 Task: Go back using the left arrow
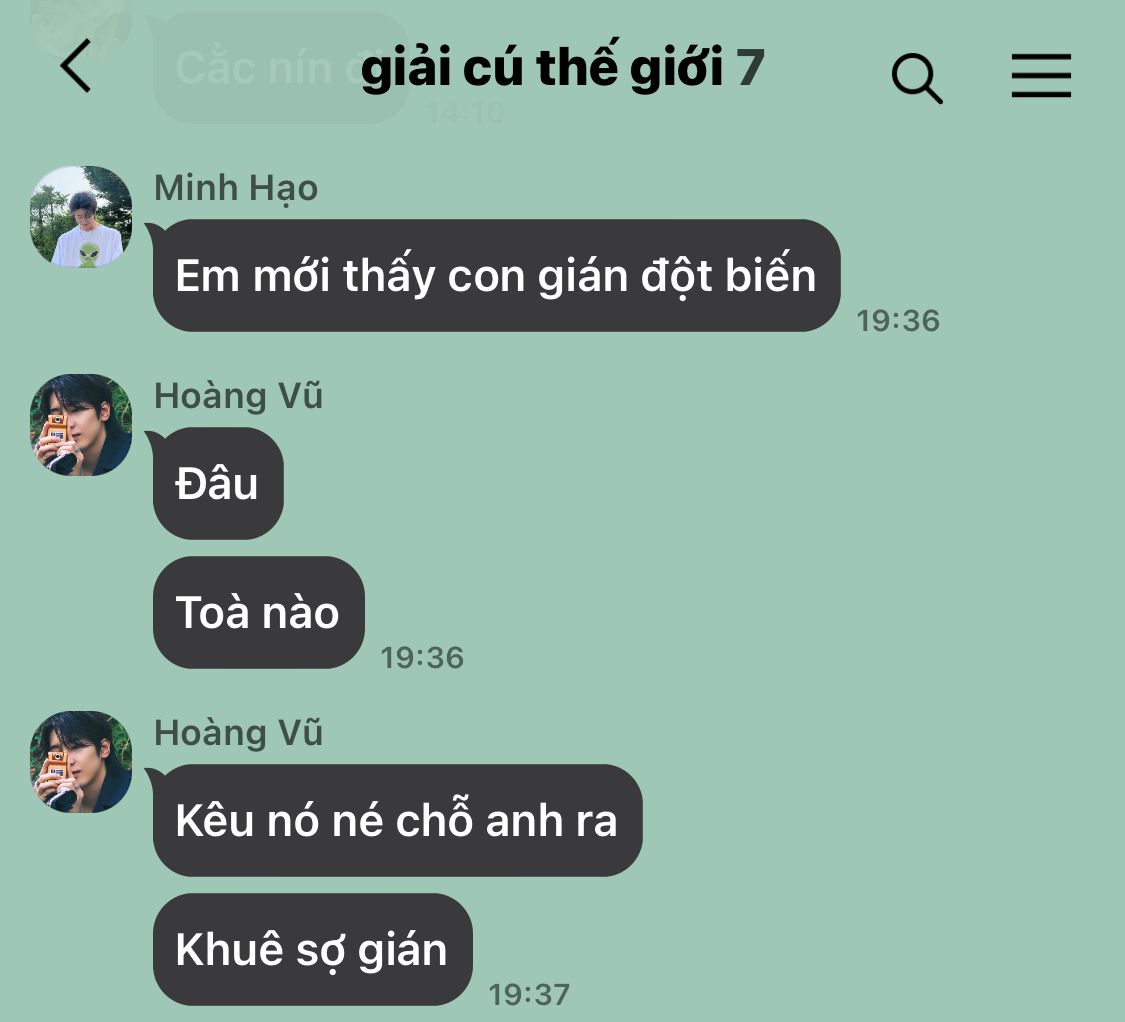[76, 66]
